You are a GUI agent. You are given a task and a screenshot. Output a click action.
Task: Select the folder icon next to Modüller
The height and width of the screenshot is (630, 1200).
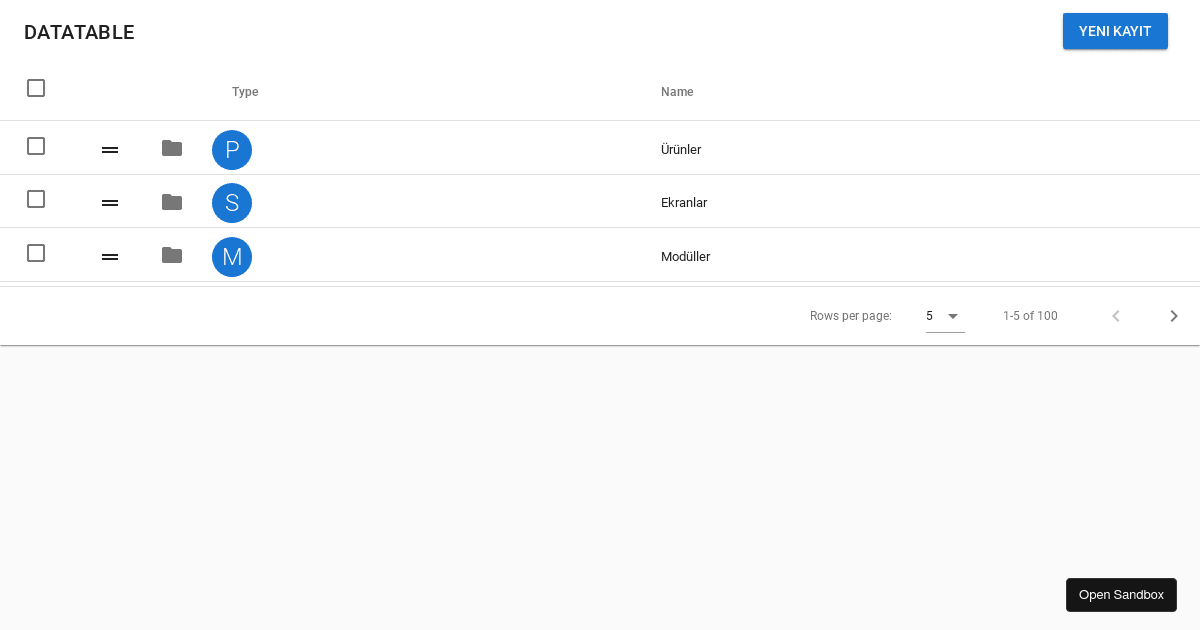pos(172,255)
